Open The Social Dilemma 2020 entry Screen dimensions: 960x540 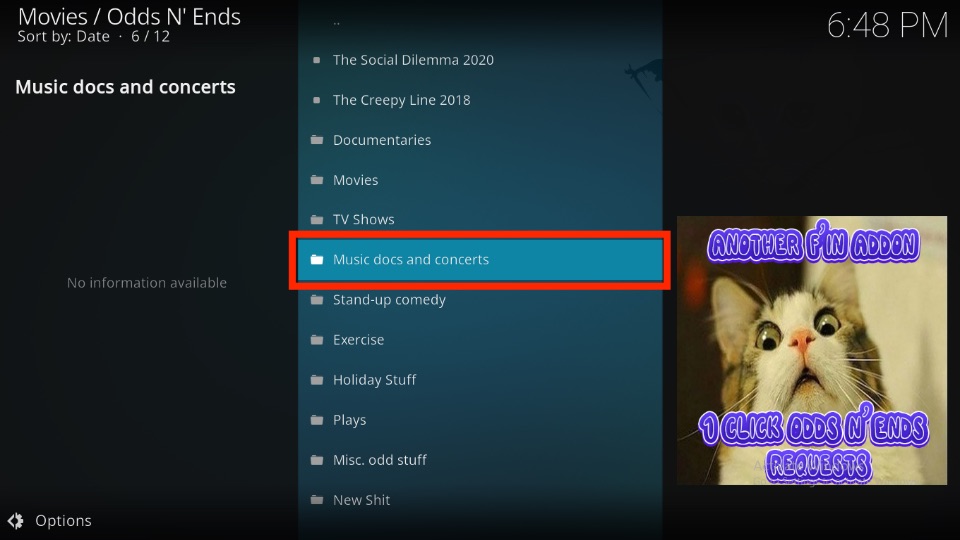click(x=480, y=60)
